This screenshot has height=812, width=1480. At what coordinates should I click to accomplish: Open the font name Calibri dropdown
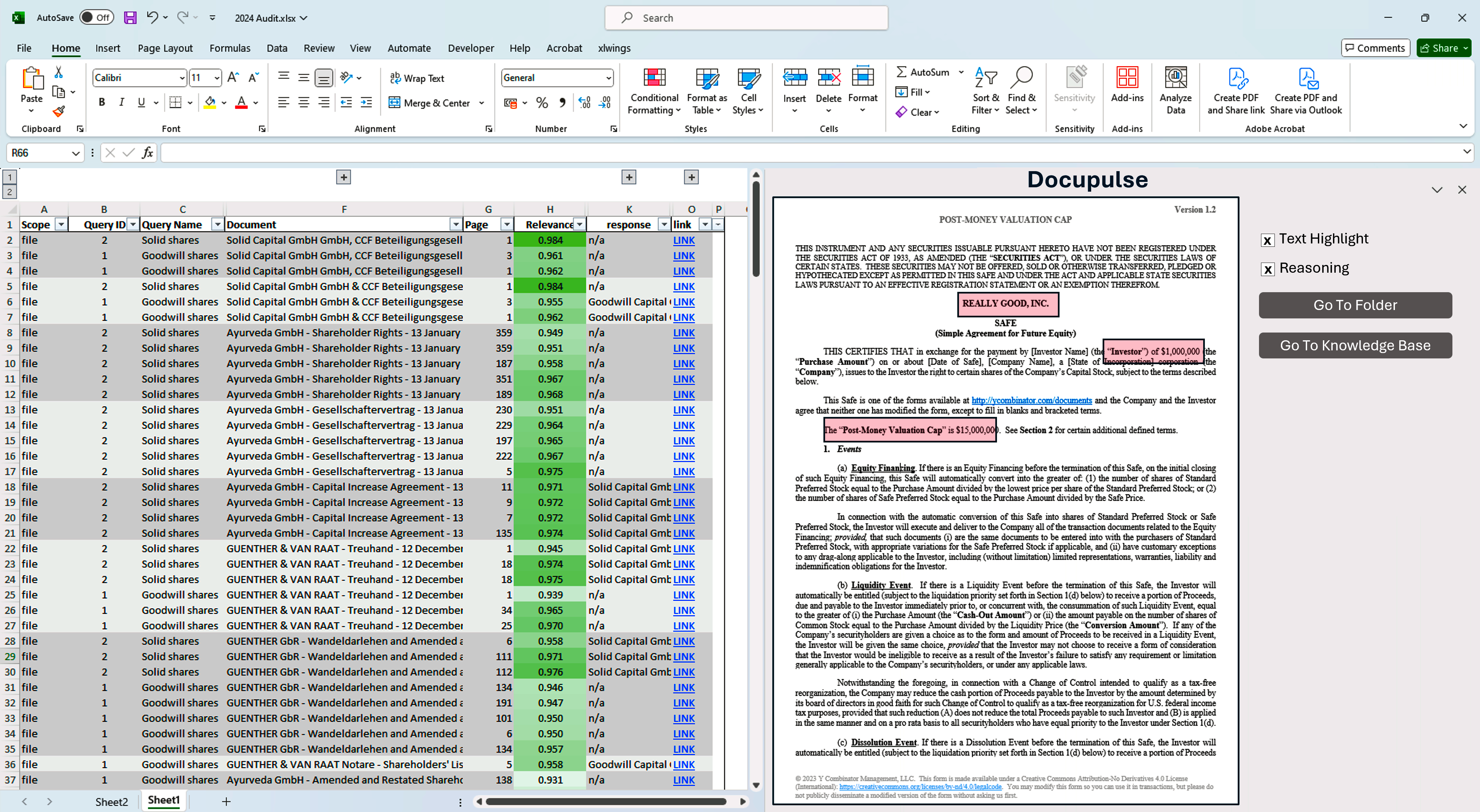click(182, 78)
